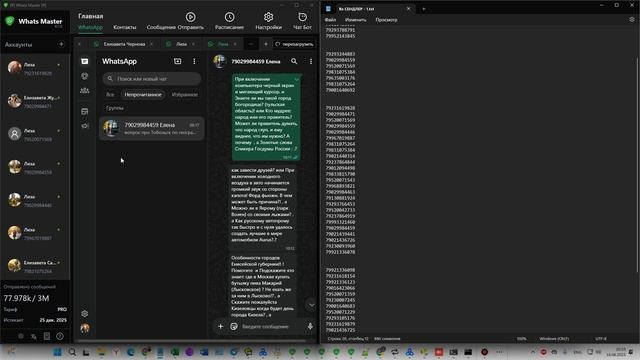Open Изменить menu in Notepad
The width and height of the screenshot is (640, 360).
coord(356,20)
